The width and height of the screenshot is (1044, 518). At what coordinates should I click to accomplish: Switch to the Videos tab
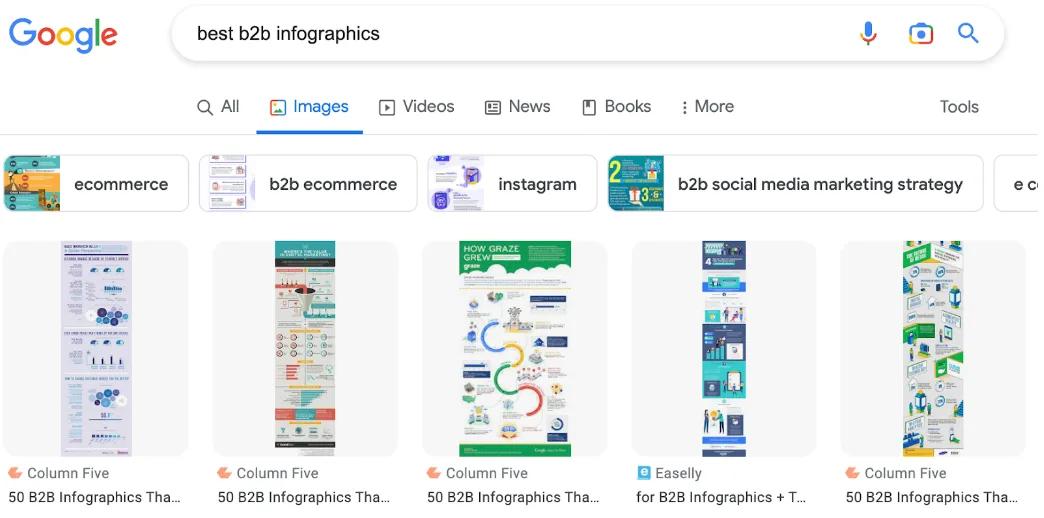416,107
